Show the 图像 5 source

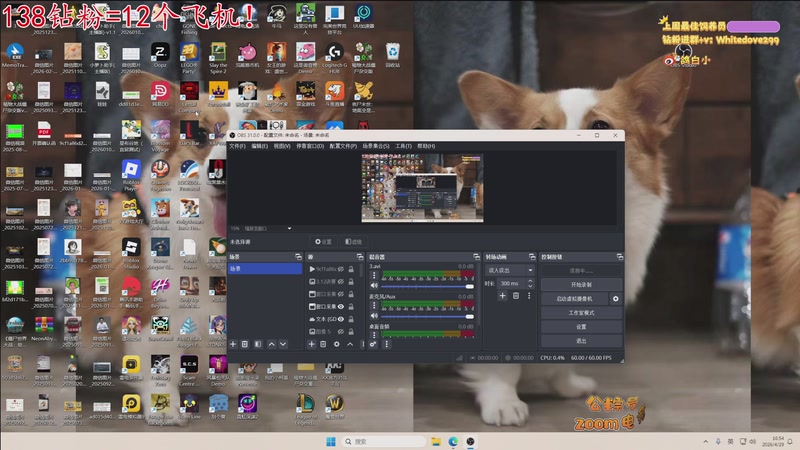coord(341,332)
